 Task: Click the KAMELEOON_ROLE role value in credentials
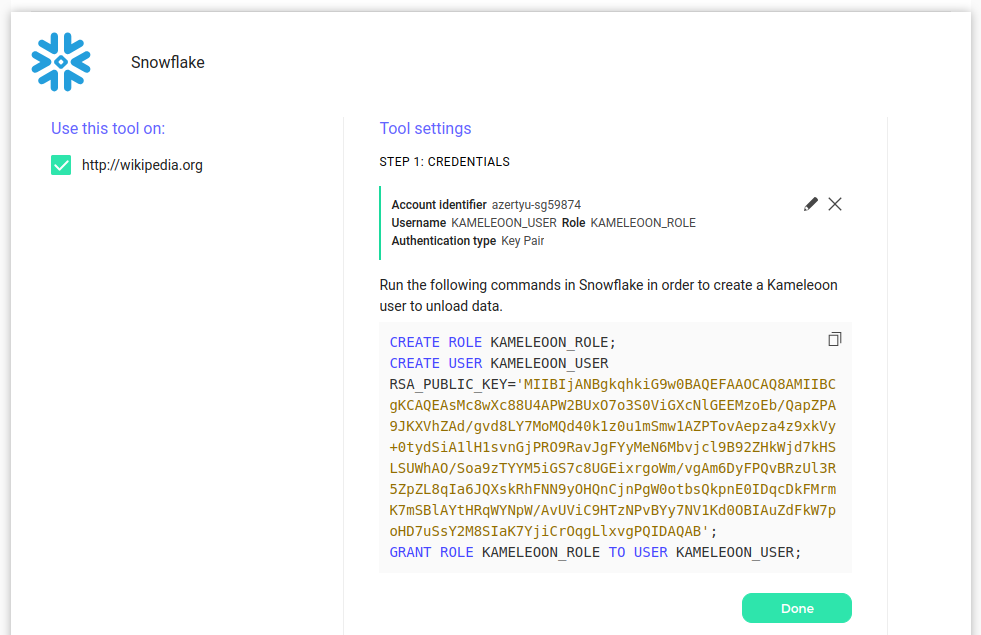[643, 223]
